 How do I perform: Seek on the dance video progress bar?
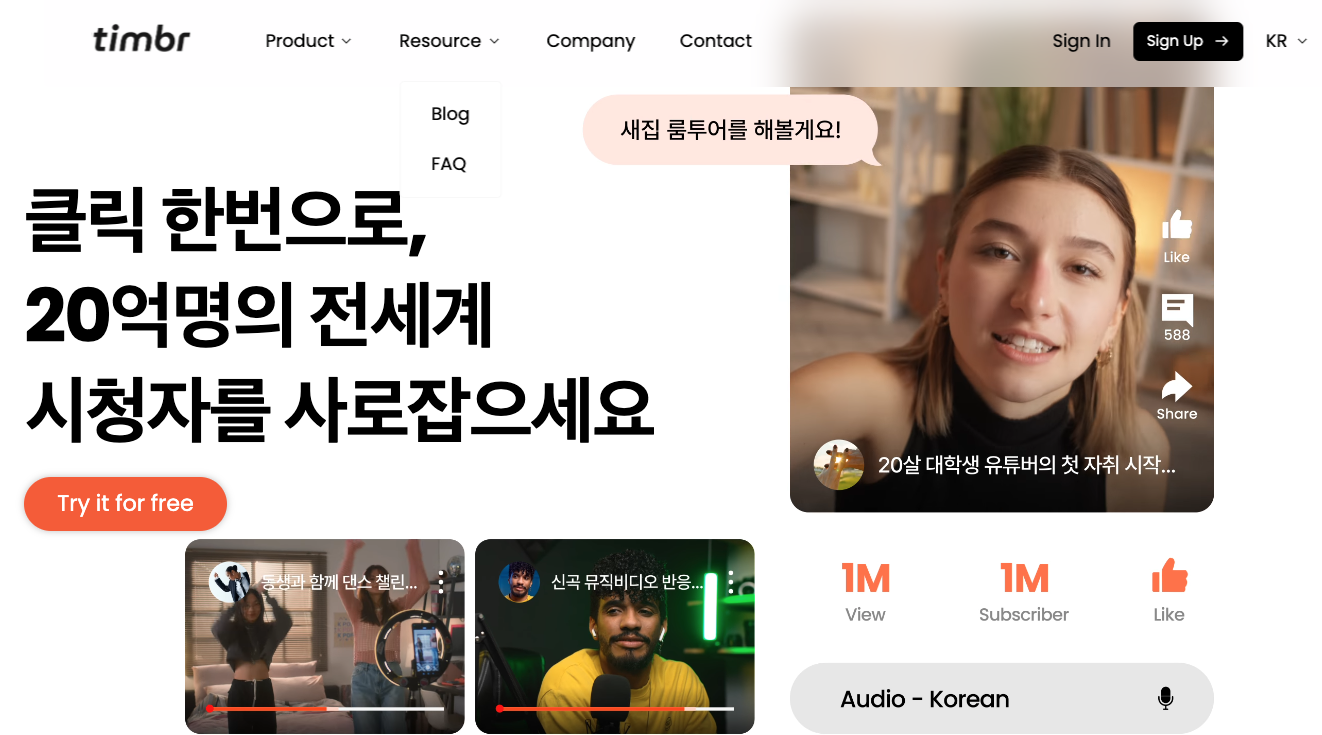326,709
